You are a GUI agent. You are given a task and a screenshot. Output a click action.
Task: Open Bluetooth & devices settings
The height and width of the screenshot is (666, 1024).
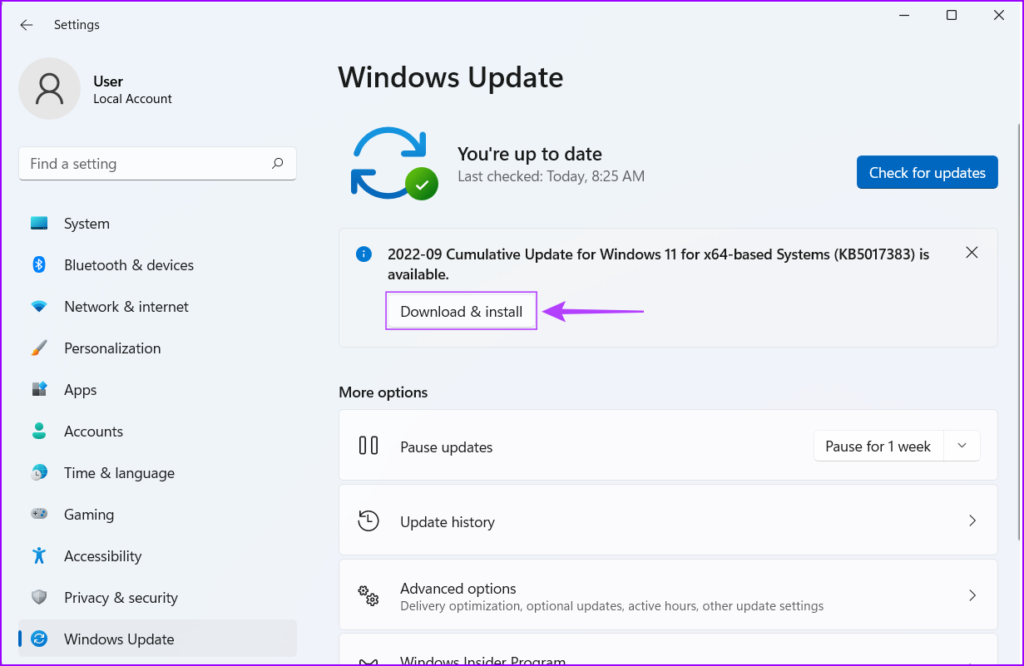[157, 265]
